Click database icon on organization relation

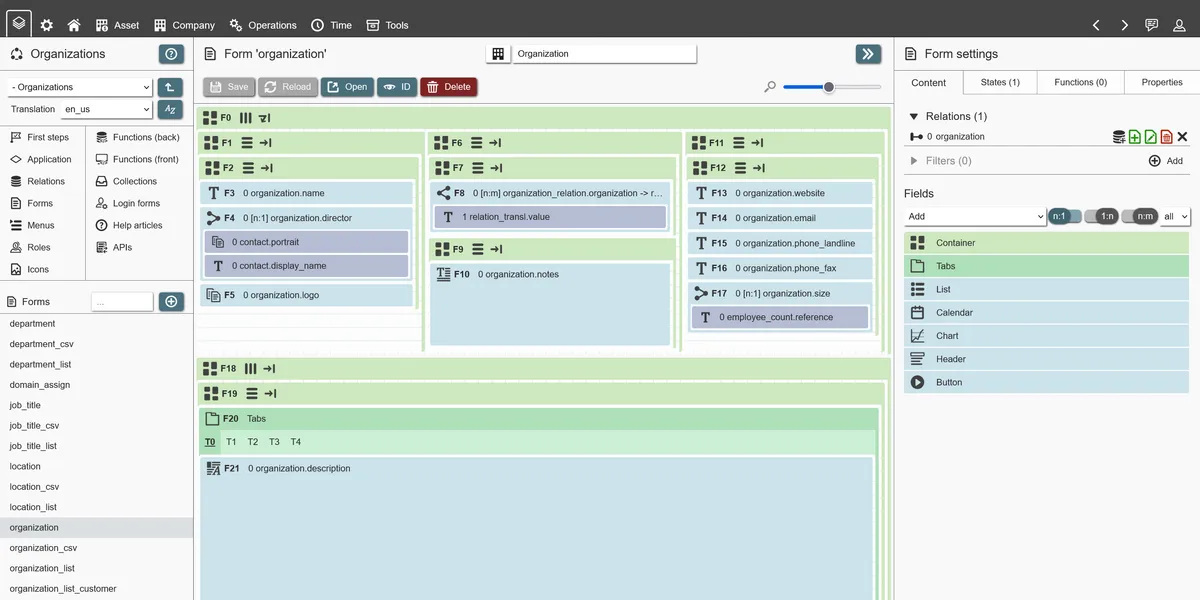1119,137
